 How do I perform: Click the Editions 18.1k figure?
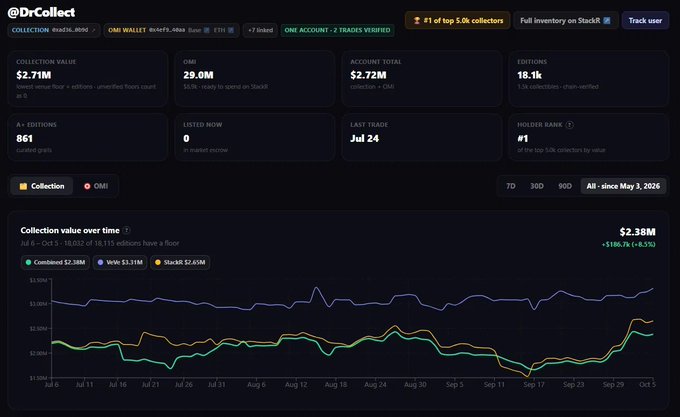pyautogui.click(x=530, y=75)
